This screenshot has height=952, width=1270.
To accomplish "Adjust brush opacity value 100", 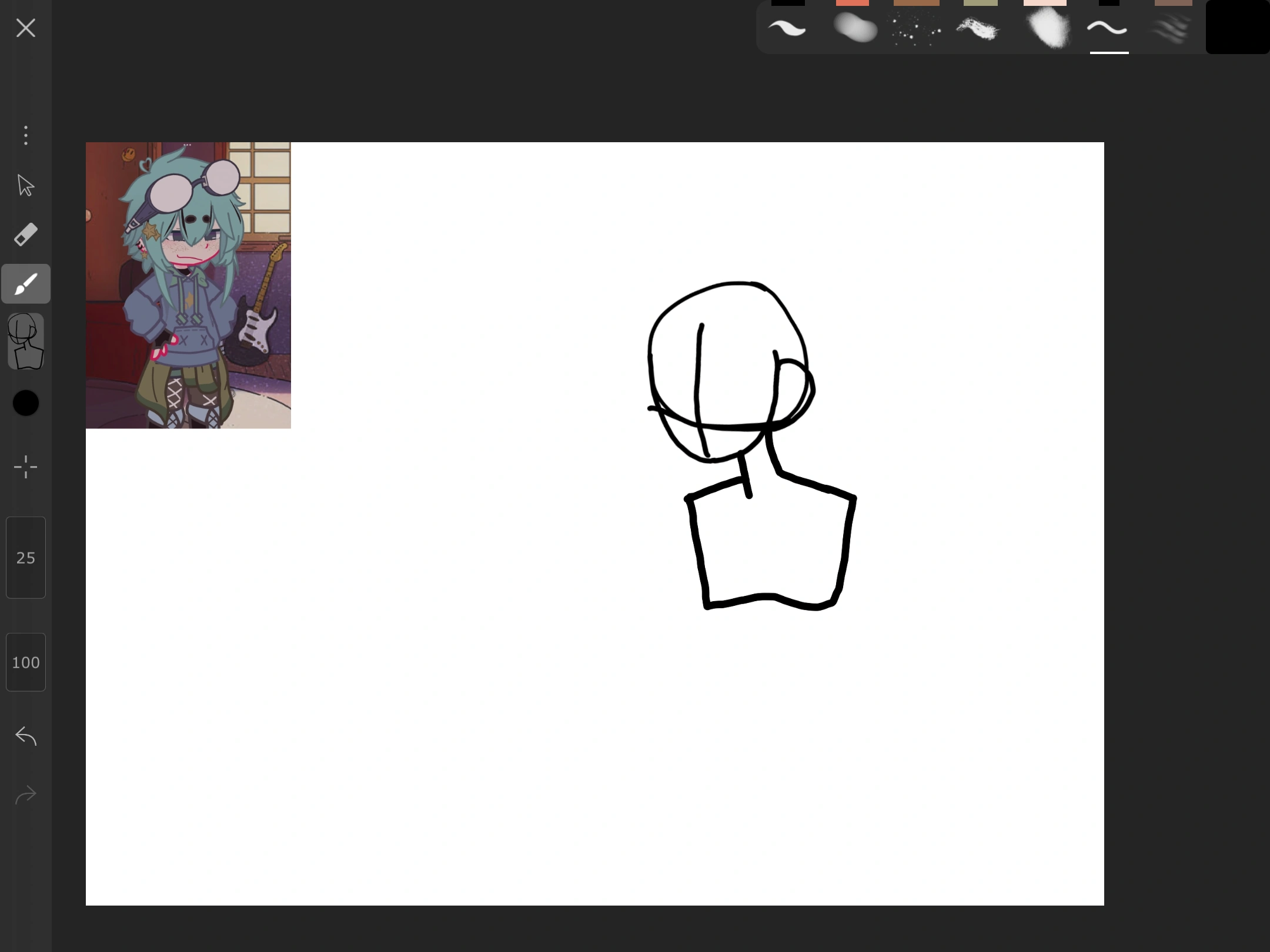I will (26, 662).
